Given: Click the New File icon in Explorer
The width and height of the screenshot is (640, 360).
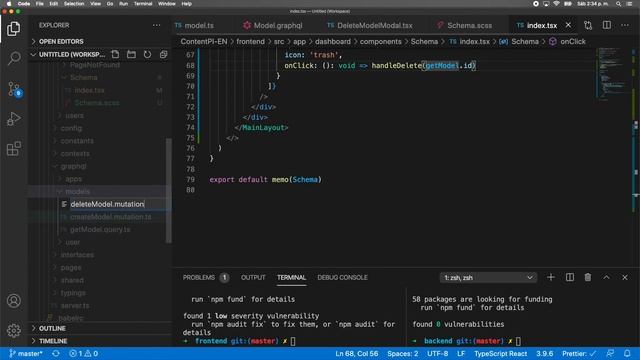Looking at the screenshot, I should 116,54.
